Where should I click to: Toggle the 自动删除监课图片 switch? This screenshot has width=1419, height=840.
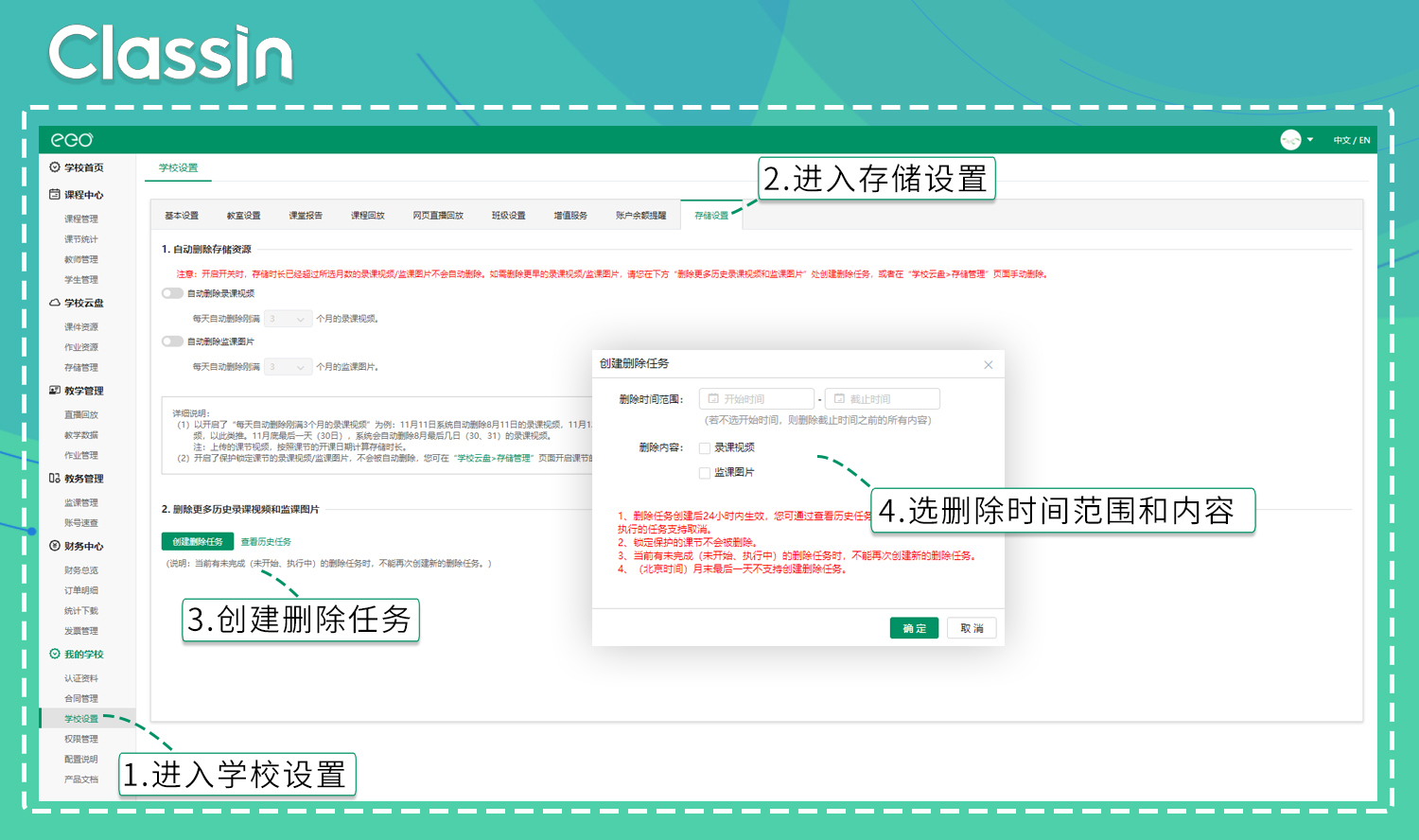pyautogui.click(x=172, y=341)
